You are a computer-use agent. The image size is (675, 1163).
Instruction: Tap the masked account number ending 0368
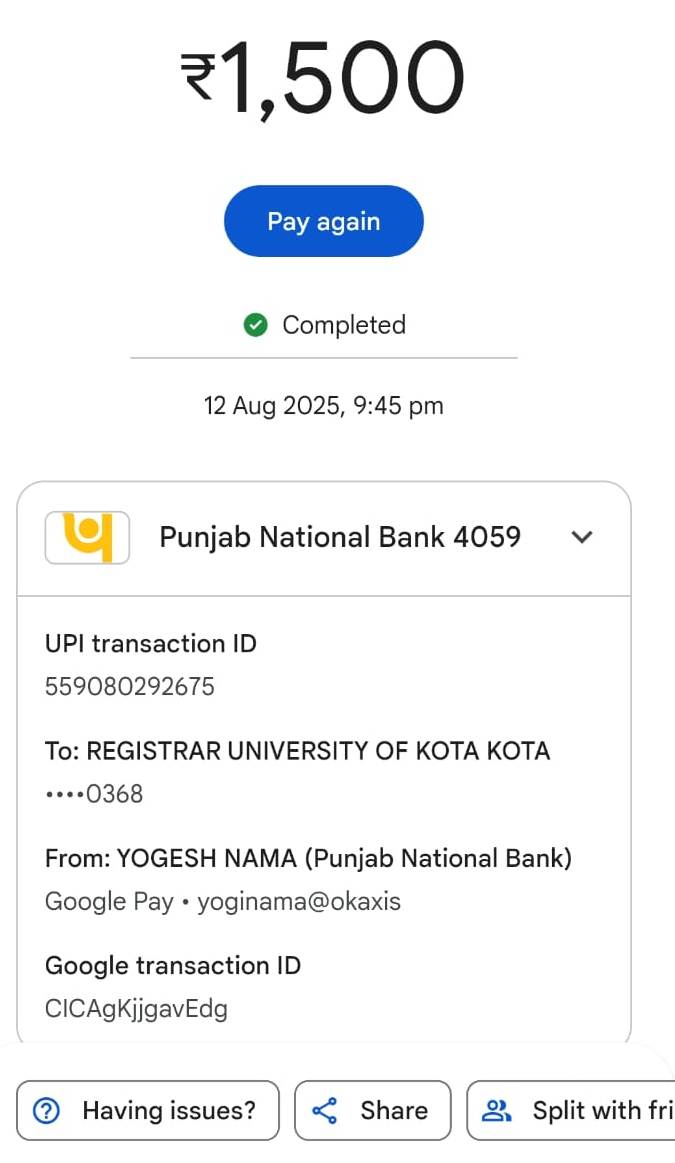[94, 794]
